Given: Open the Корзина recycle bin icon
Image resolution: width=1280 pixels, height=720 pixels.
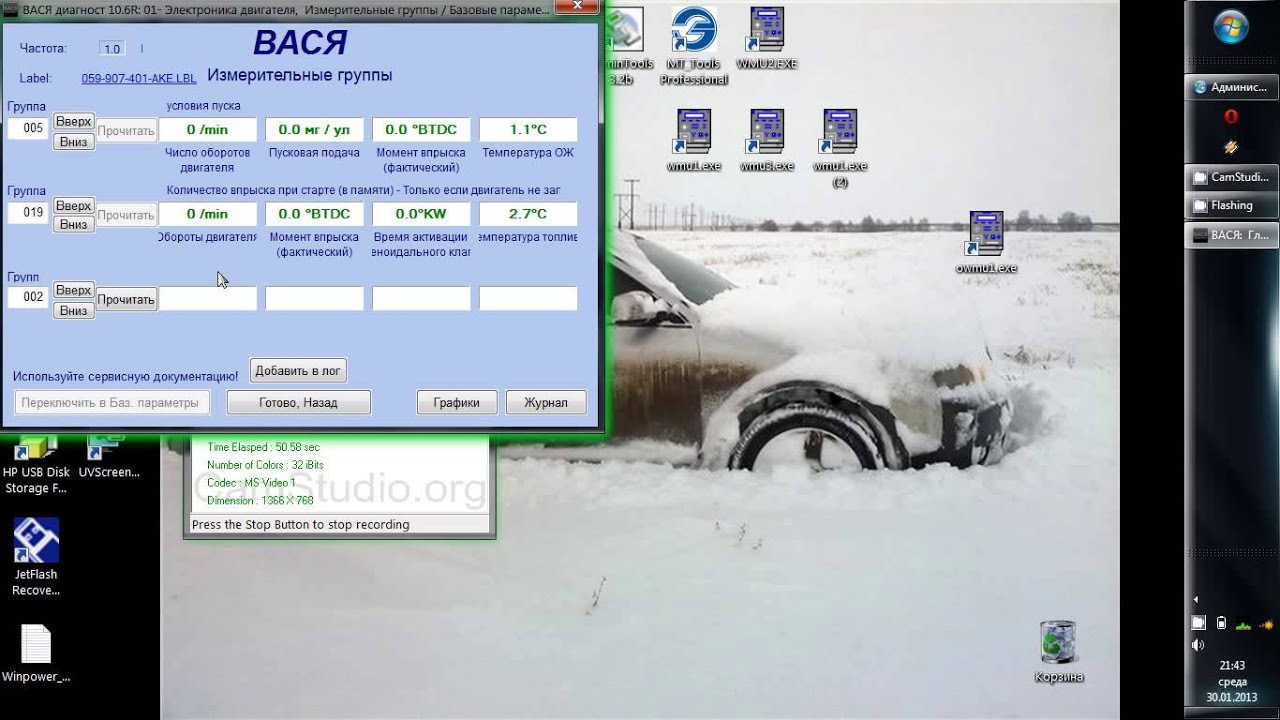Looking at the screenshot, I should tap(1058, 651).
